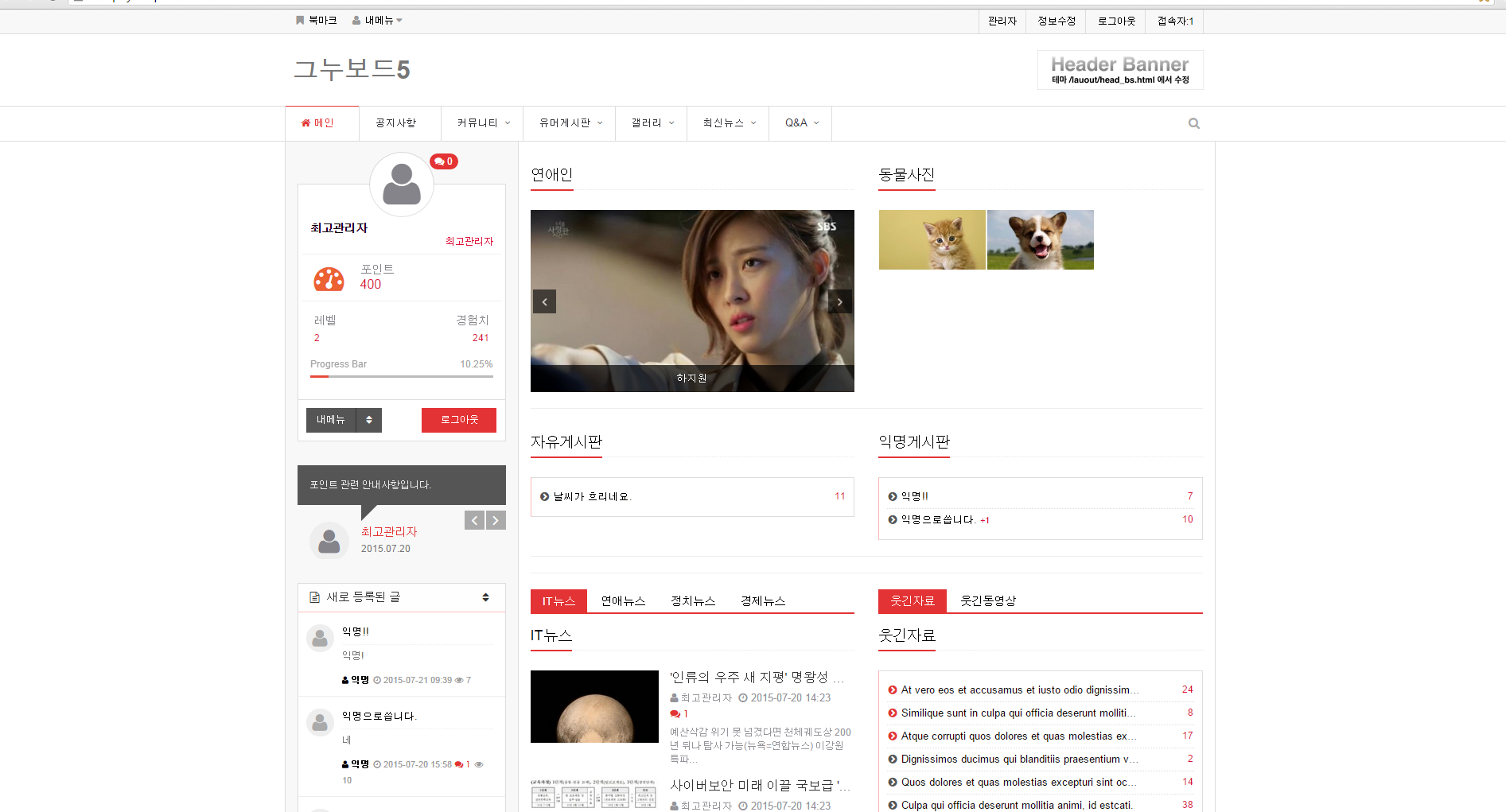Image resolution: width=1506 pixels, height=812 pixels.
Task: Click the 그누보드5 site logo
Action: [x=352, y=70]
